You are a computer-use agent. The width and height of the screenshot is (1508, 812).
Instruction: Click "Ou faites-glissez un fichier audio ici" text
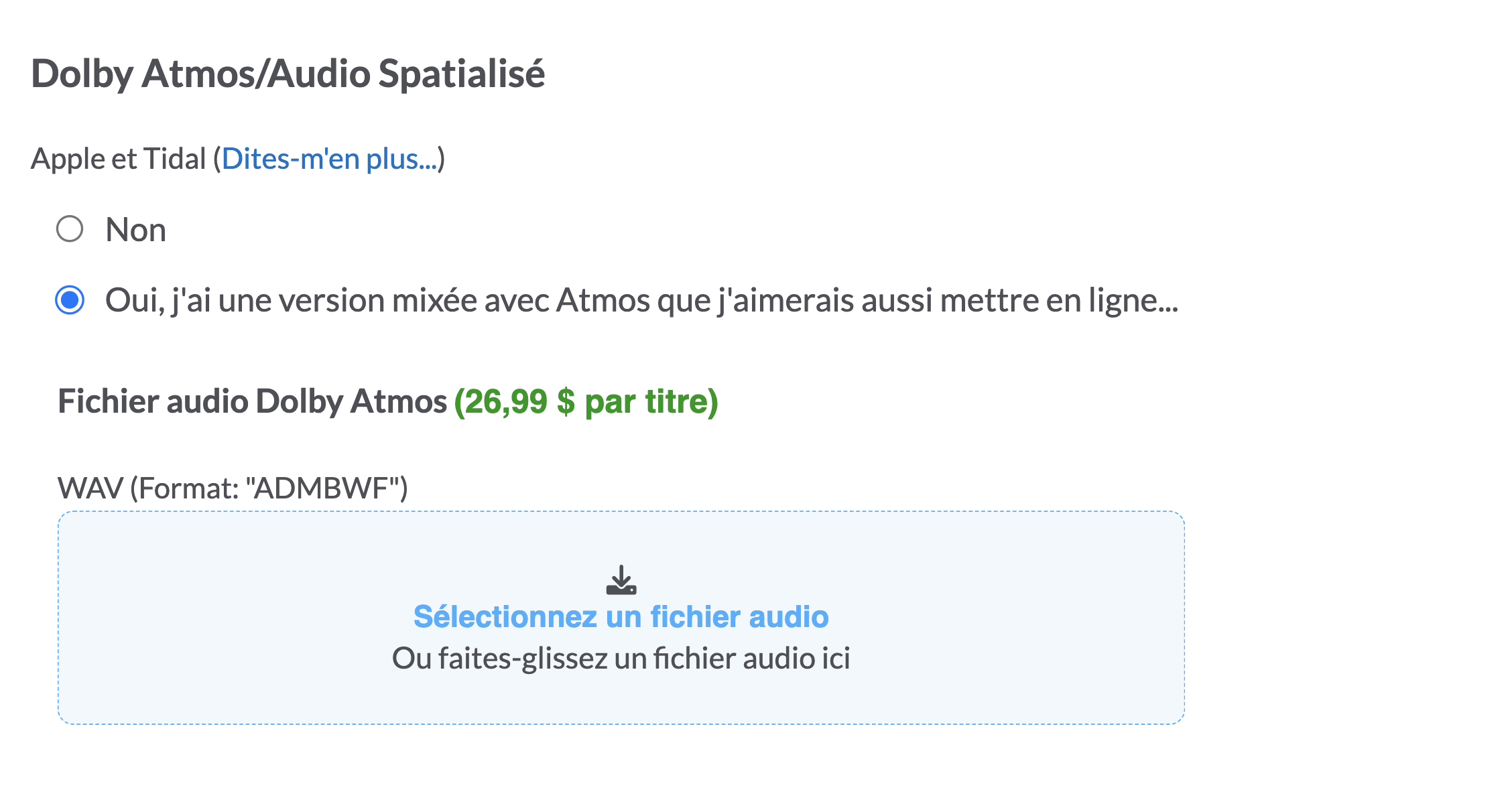click(x=621, y=659)
